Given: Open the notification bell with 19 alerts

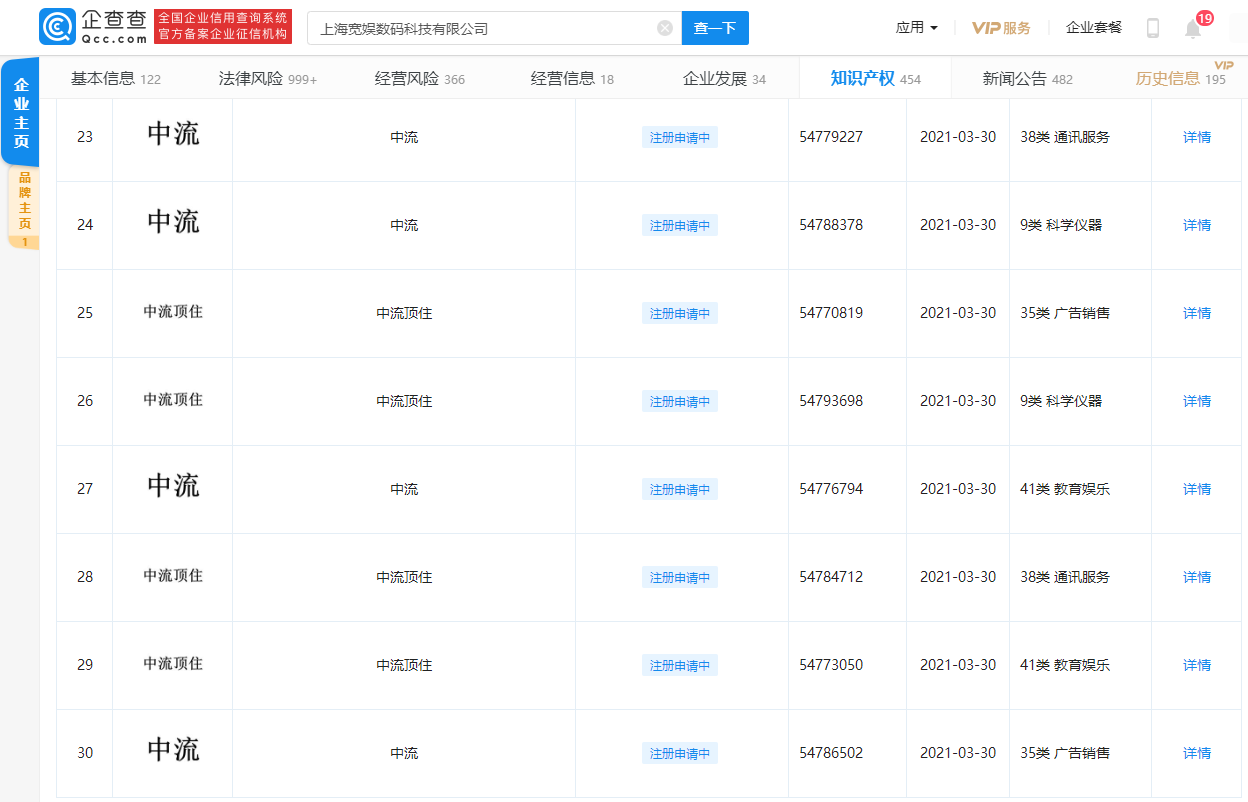Looking at the screenshot, I should tap(1193, 29).
